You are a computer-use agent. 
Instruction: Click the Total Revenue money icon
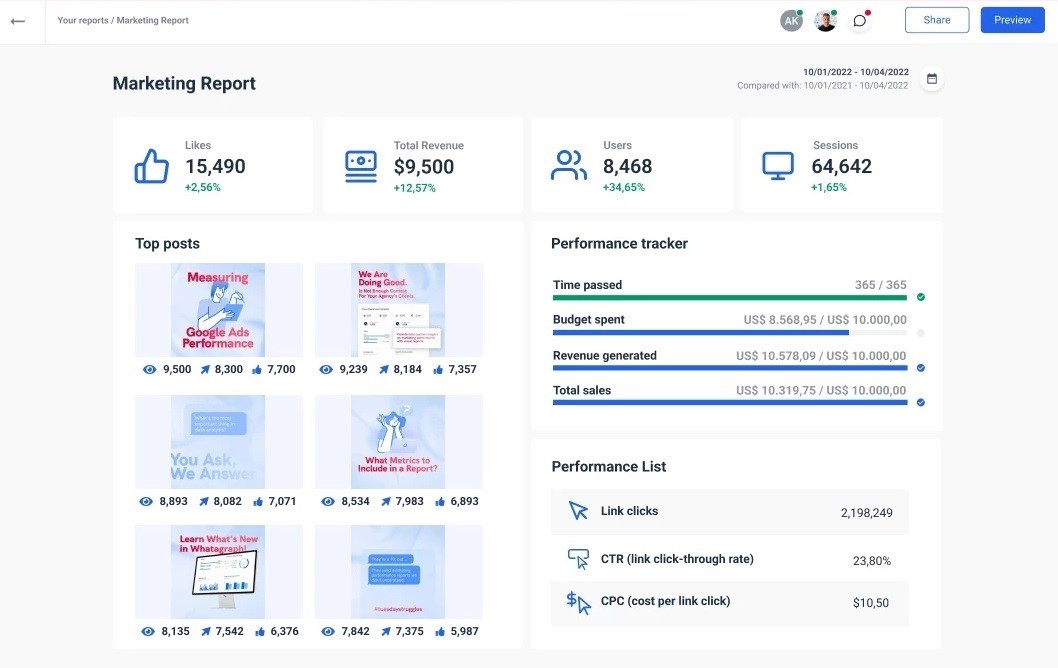(x=361, y=166)
